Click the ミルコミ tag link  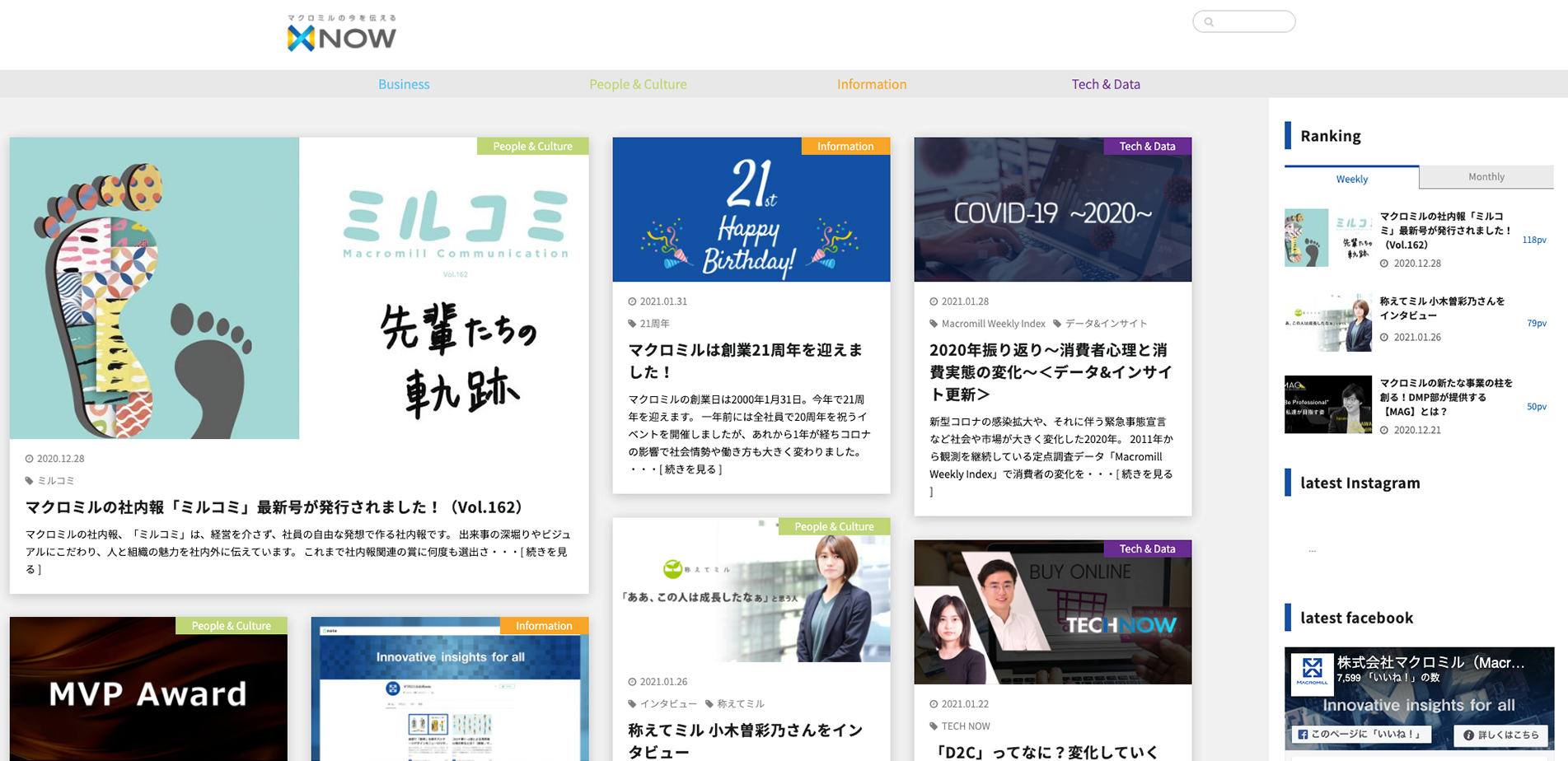(x=56, y=480)
